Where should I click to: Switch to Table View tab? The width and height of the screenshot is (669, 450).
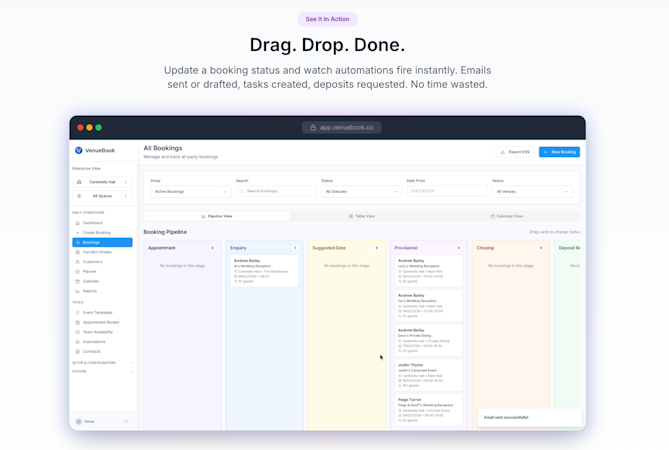click(362, 216)
